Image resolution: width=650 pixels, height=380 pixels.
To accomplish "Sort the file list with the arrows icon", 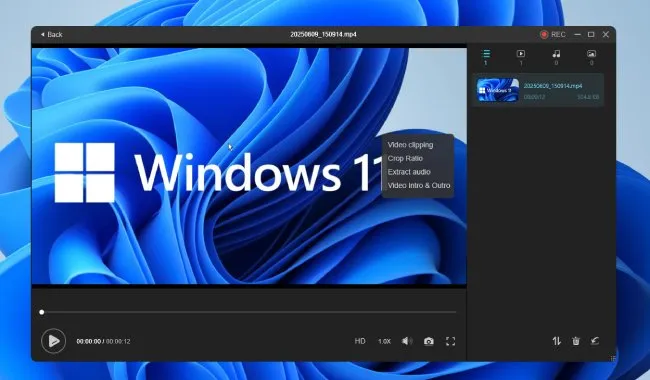I will click(x=556, y=341).
